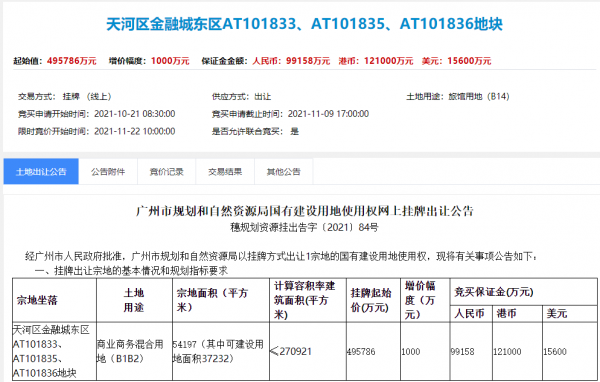Click the USD deposit 15600万元
This screenshot has width=600, height=382.
469,61
